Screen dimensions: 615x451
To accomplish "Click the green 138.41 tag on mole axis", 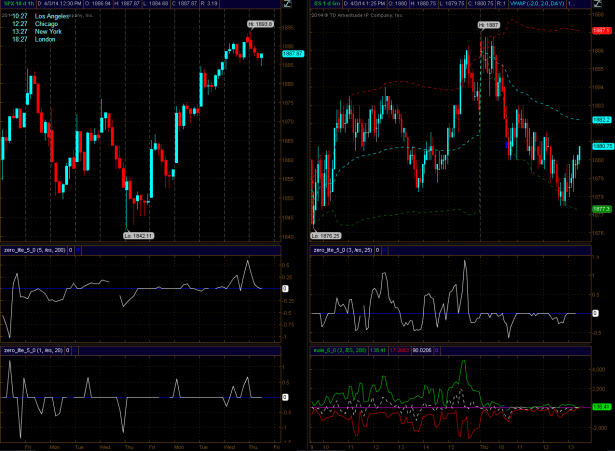I will pyautogui.click(x=601, y=407).
